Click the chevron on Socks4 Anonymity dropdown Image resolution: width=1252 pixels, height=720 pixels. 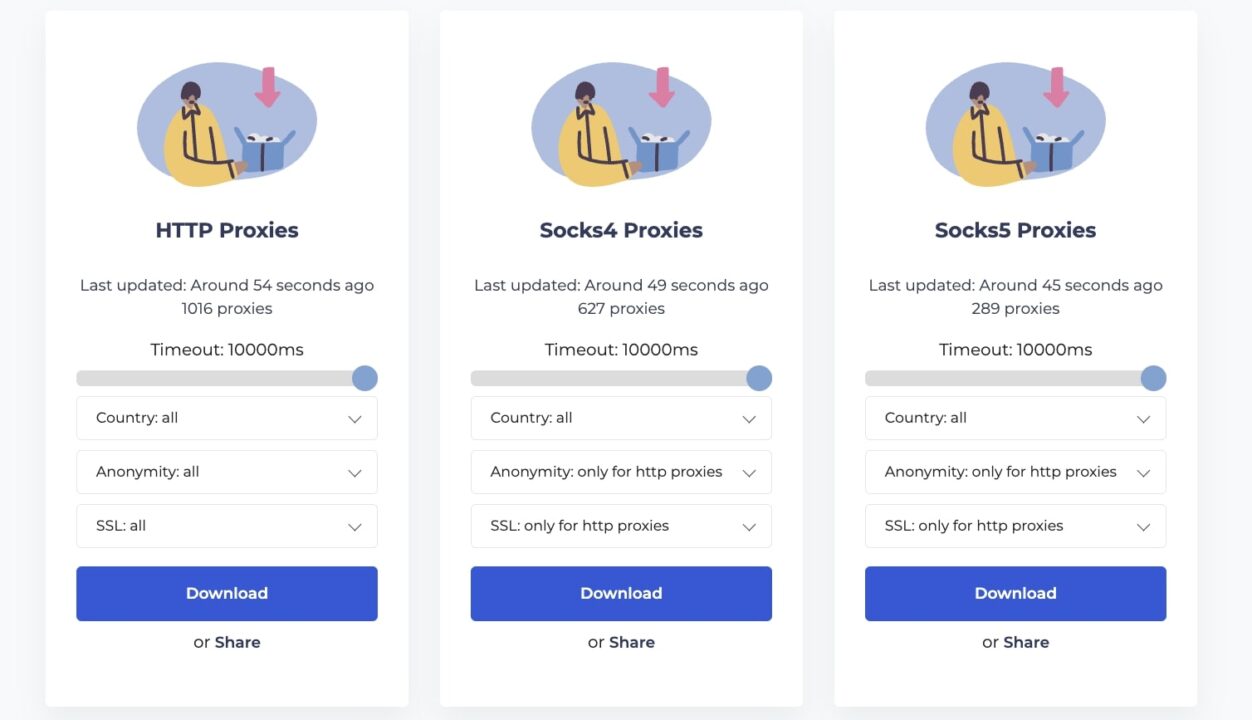749,472
